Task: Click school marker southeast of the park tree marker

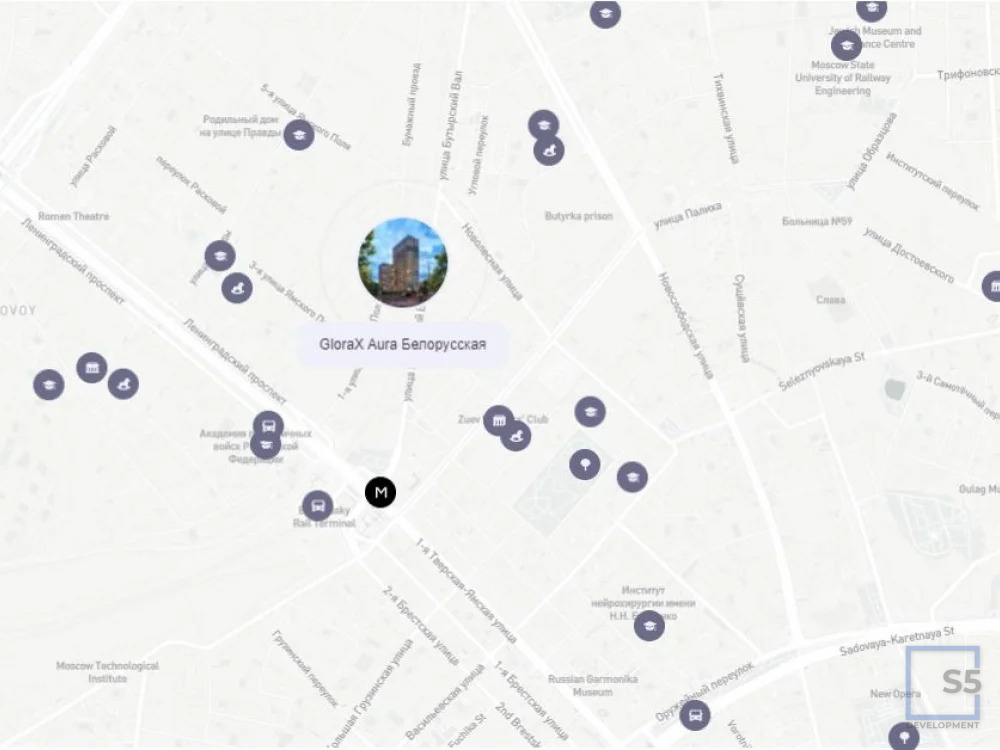Action: tap(632, 477)
